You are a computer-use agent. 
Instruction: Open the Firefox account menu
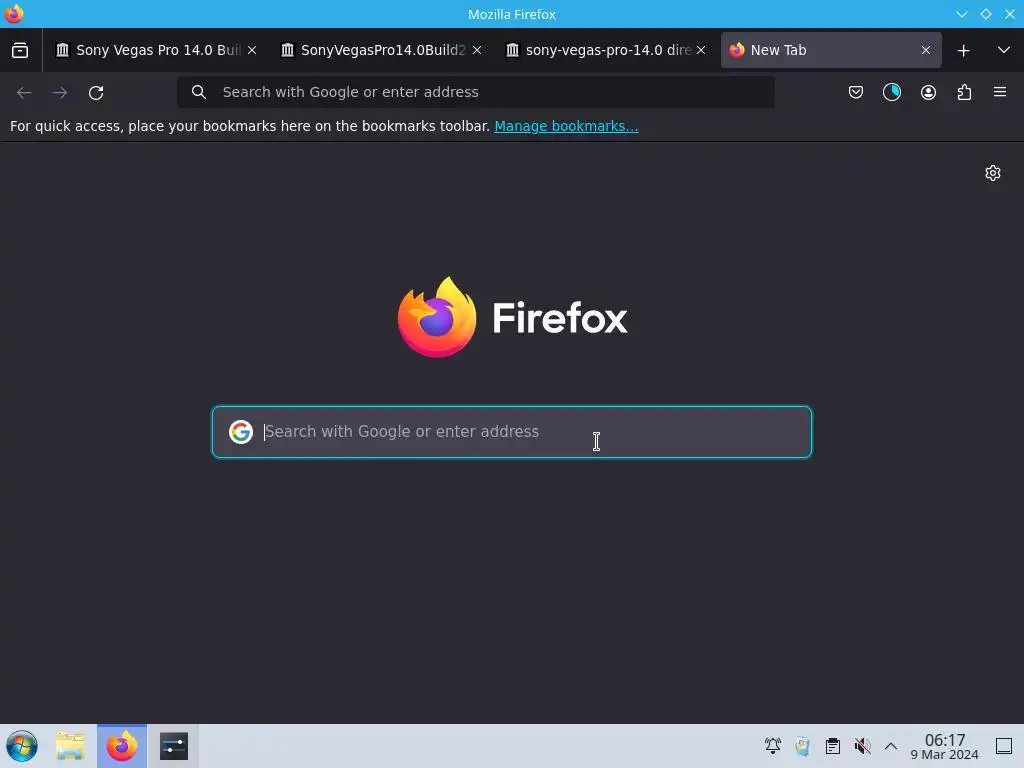click(x=928, y=92)
